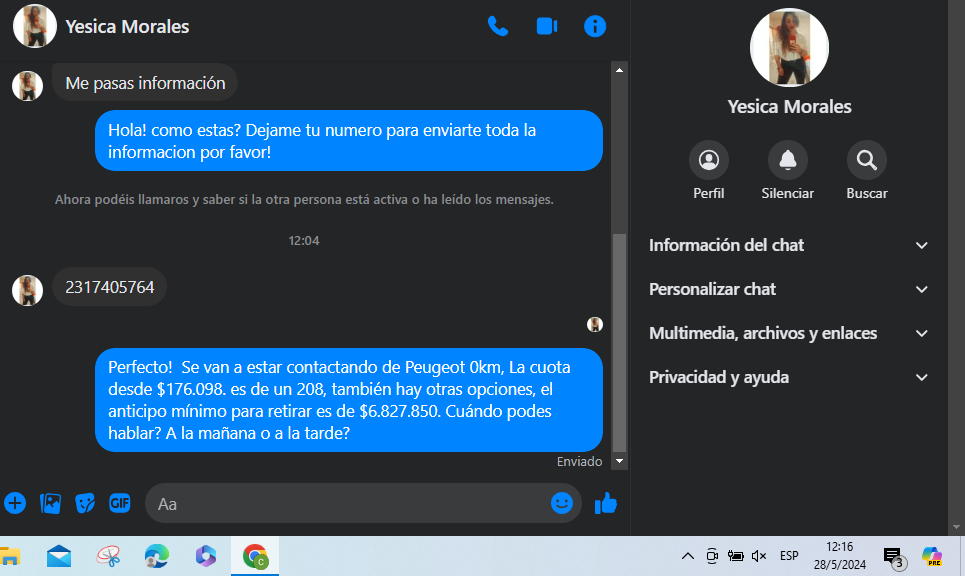Open the emoji picker in message box
The height and width of the screenshot is (576, 965).
click(562, 503)
